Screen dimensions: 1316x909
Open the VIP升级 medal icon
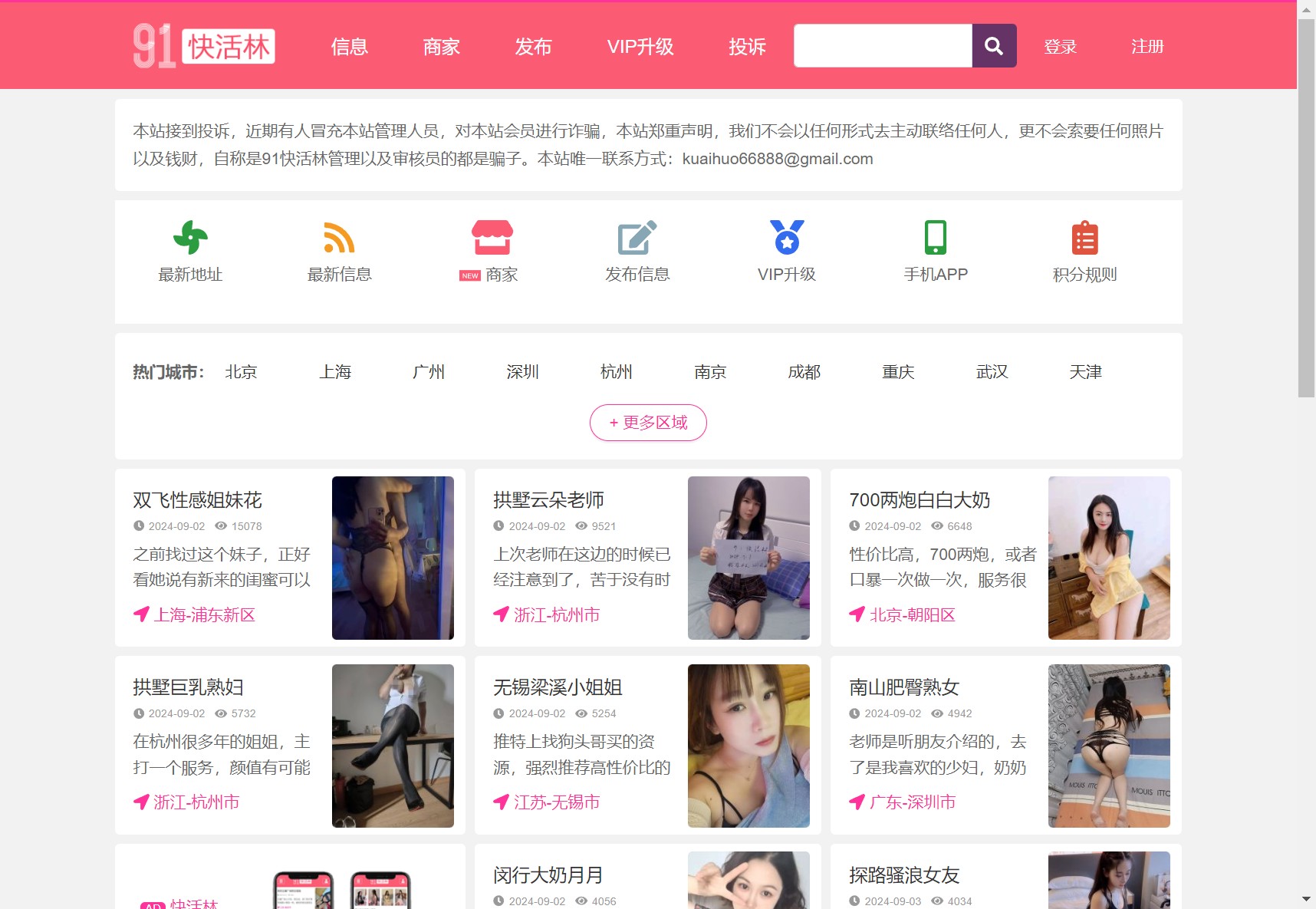pos(786,238)
